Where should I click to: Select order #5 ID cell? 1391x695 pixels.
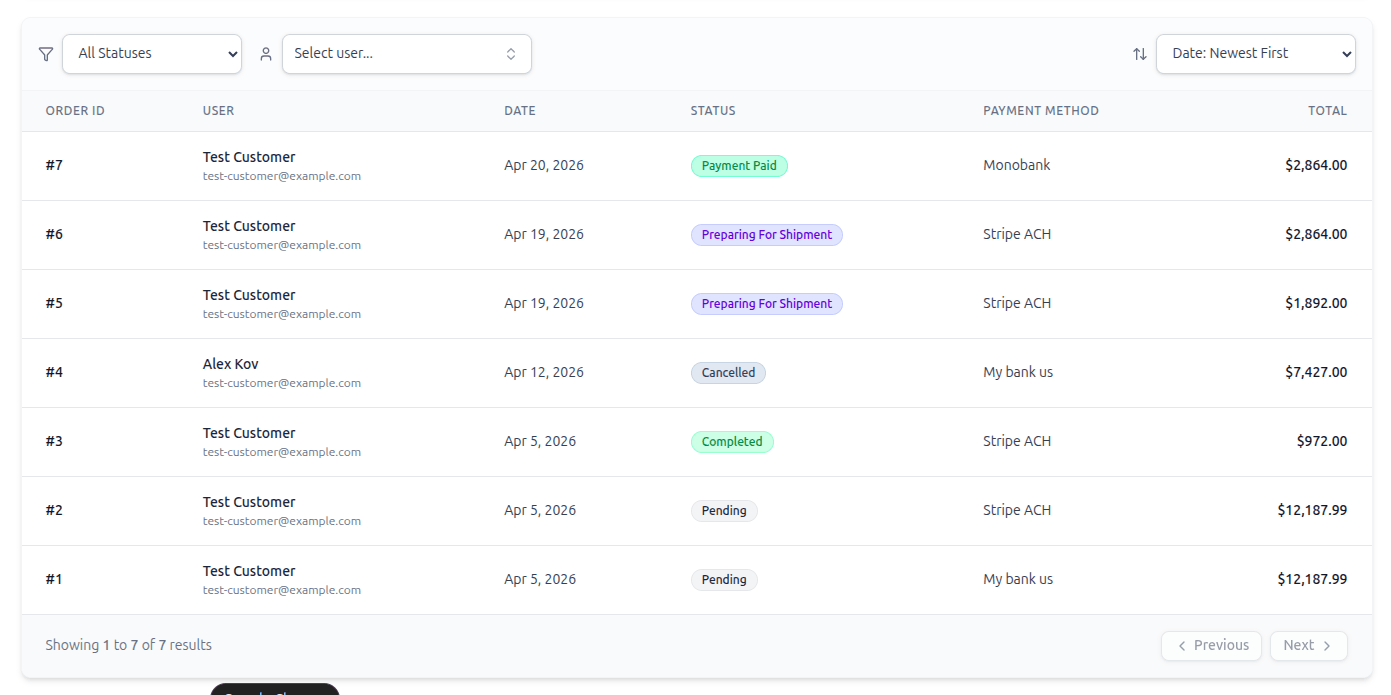pyautogui.click(x=54, y=304)
